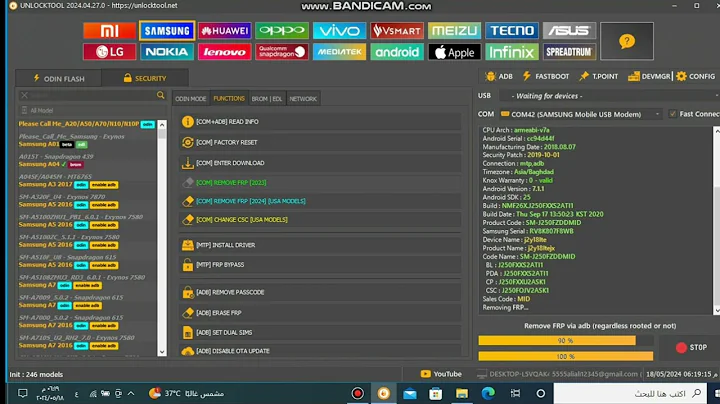This screenshot has height=404, width=720.
Task: Open the NETWORK tab
Action: pyautogui.click(x=303, y=99)
